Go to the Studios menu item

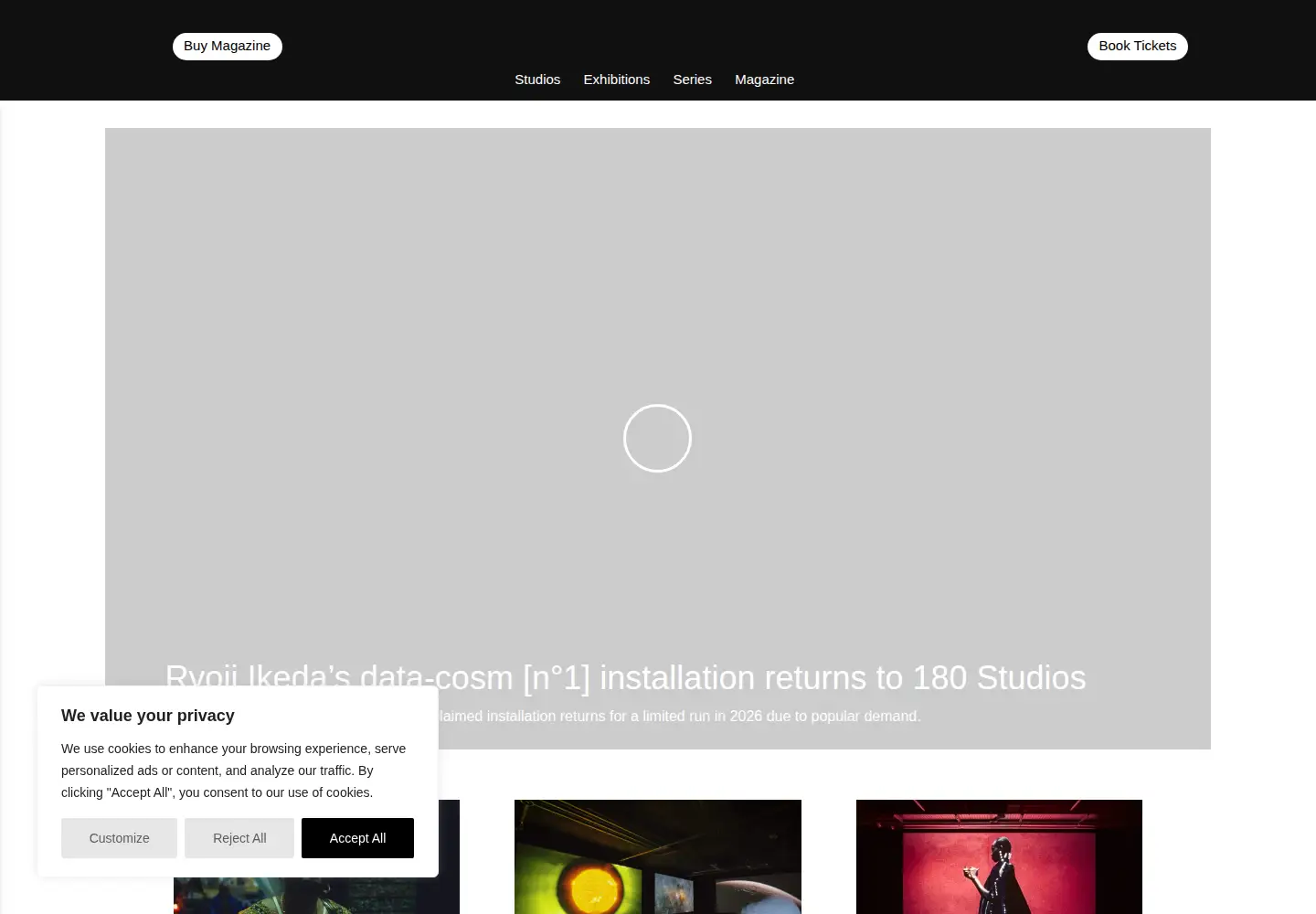pyautogui.click(x=537, y=80)
